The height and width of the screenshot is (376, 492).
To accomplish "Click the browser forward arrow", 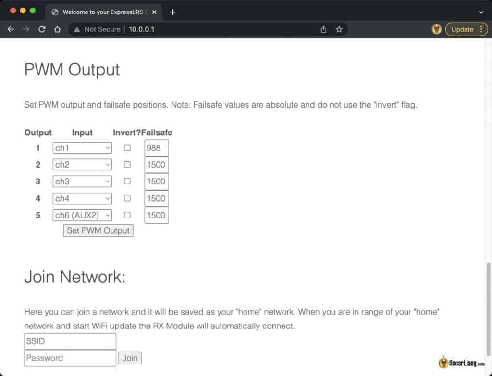I will (x=26, y=29).
